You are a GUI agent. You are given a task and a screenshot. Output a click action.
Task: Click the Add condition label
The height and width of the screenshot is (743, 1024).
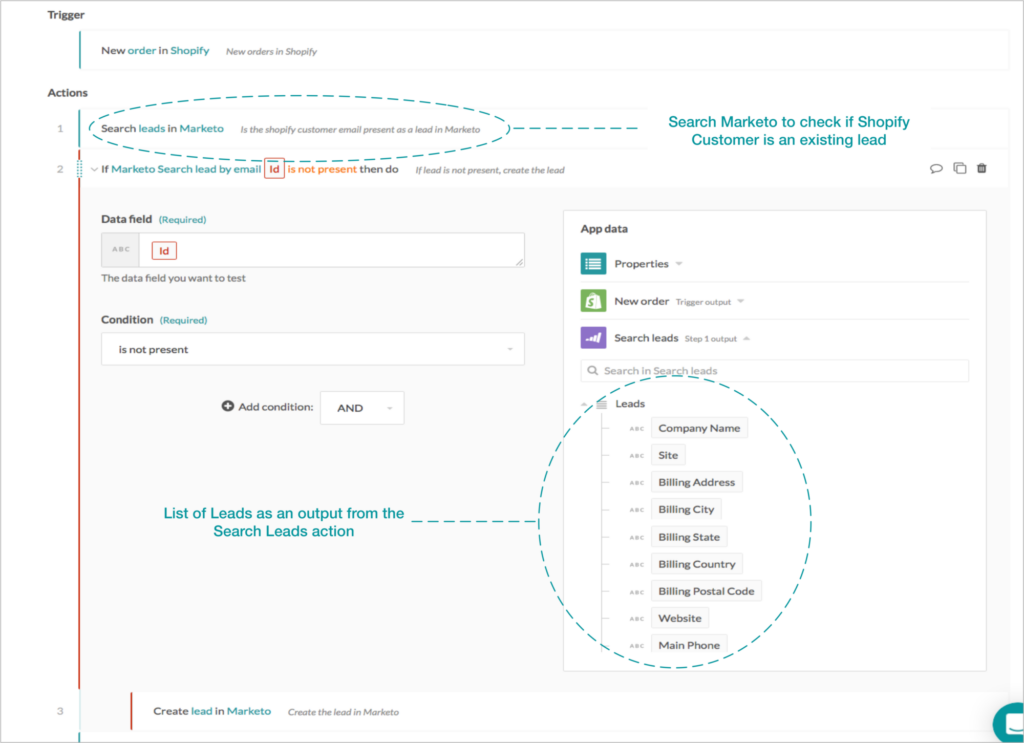pyautogui.click(x=276, y=407)
